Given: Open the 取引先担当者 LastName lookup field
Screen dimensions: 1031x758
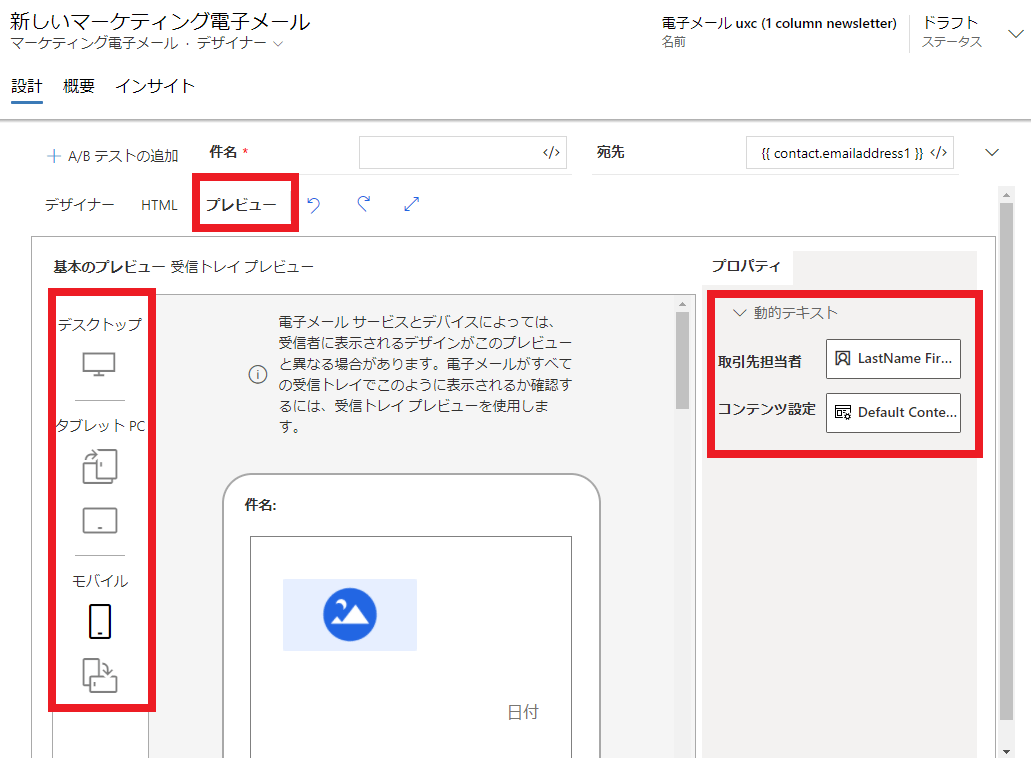Looking at the screenshot, I should [x=893, y=358].
